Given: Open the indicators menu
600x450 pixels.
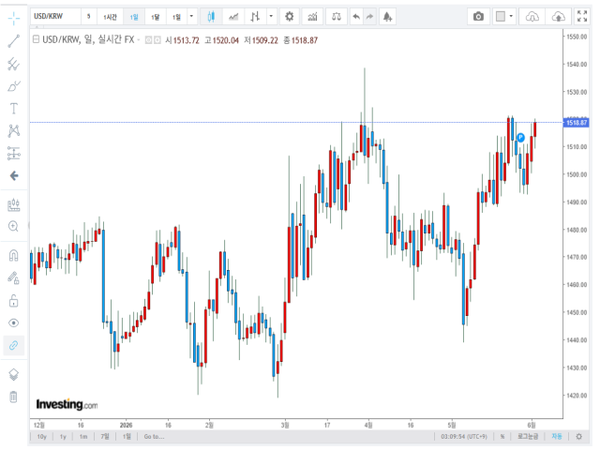Looking at the screenshot, I should click(313, 16).
